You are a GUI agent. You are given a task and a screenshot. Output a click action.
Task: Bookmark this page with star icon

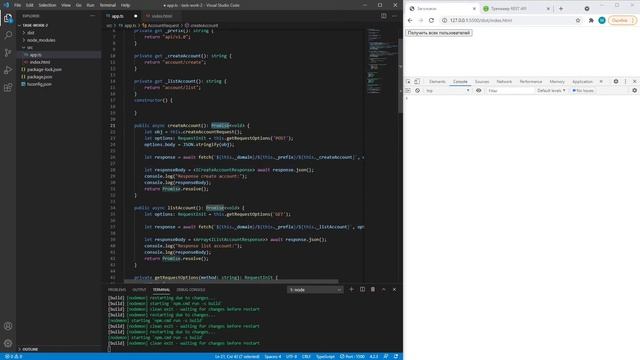[x=578, y=20]
